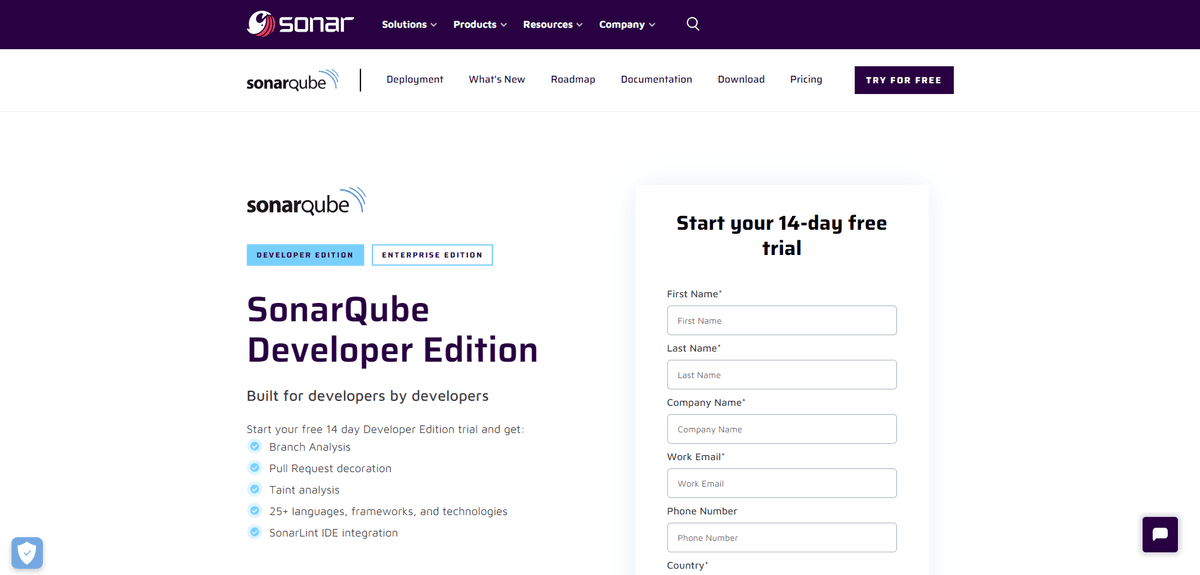The image size is (1200, 575).
Task: Click checkmark icon beside Branch Analysis
Action: click(x=255, y=447)
